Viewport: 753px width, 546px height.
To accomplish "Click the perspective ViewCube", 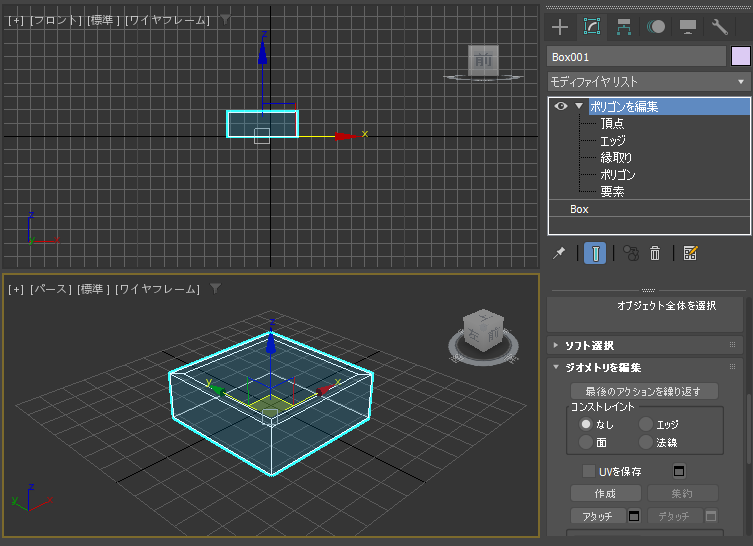I will (x=484, y=332).
